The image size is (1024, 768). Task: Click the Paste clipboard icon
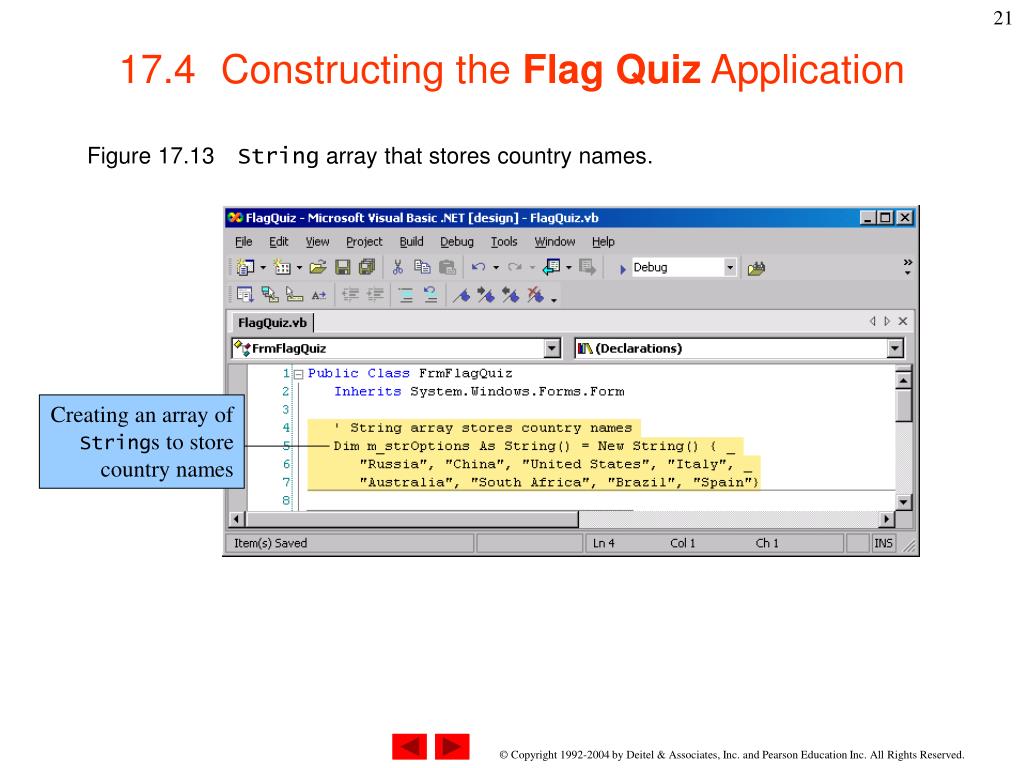coord(447,267)
